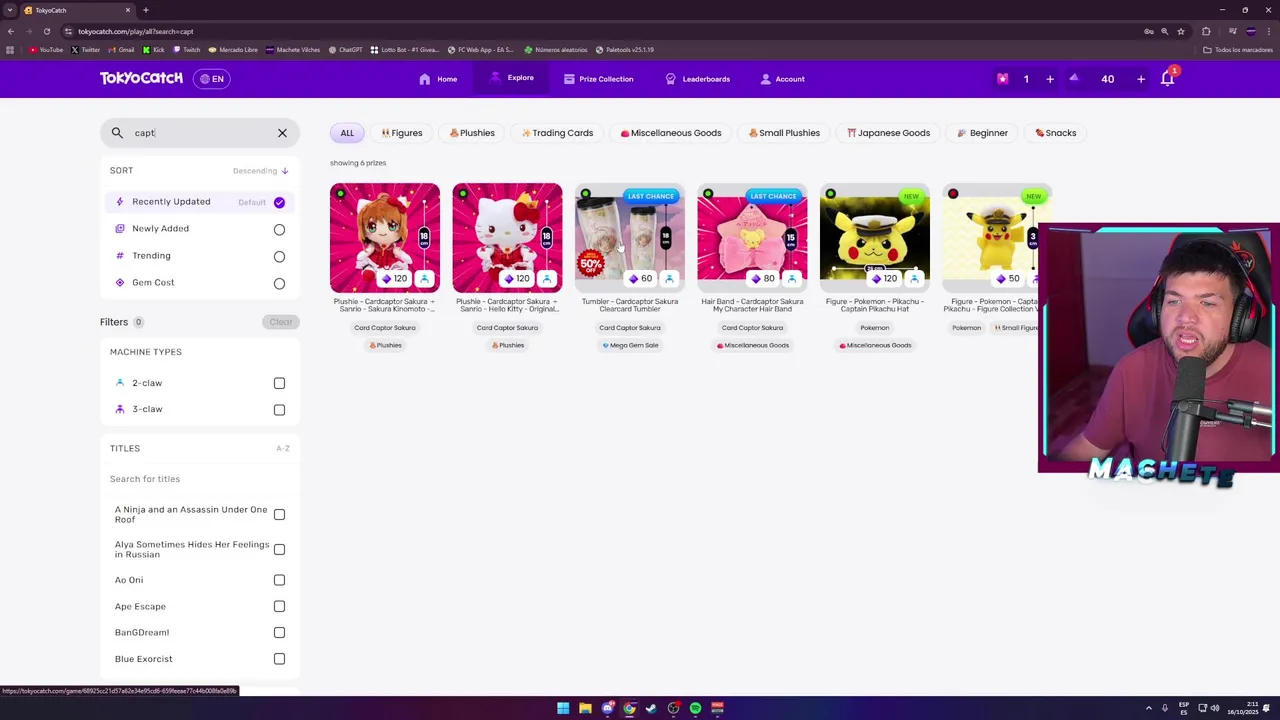Viewport: 1280px width, 720px height.
Task: Select Newly Added sort option
Action: click(199, 229)
